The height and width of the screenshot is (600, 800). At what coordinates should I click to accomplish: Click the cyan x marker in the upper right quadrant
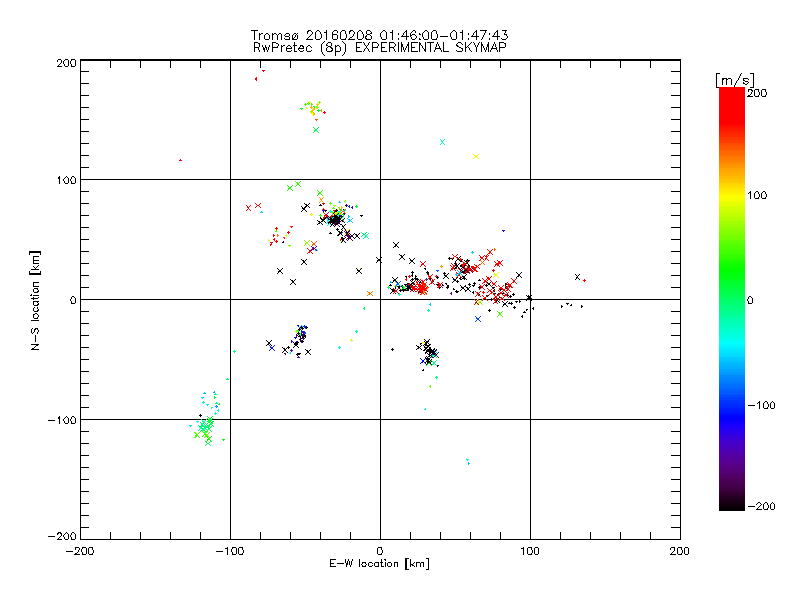[442, 142]
